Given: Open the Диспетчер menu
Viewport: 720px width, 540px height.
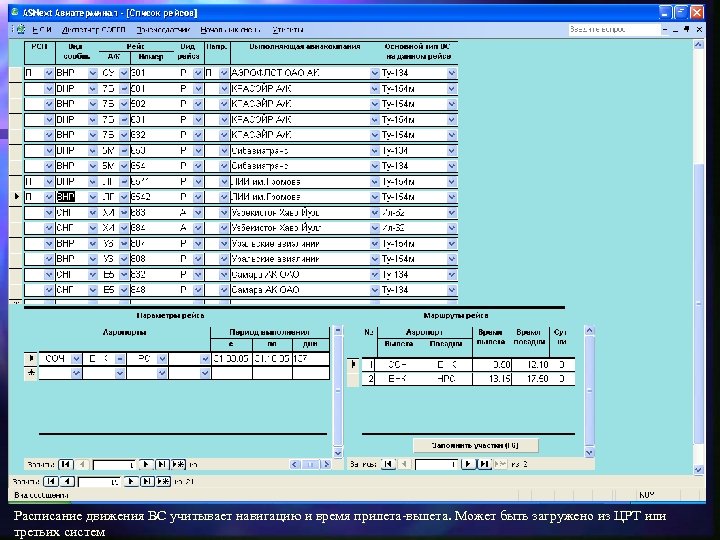Looking at the screenshot, I should (93, 30).
